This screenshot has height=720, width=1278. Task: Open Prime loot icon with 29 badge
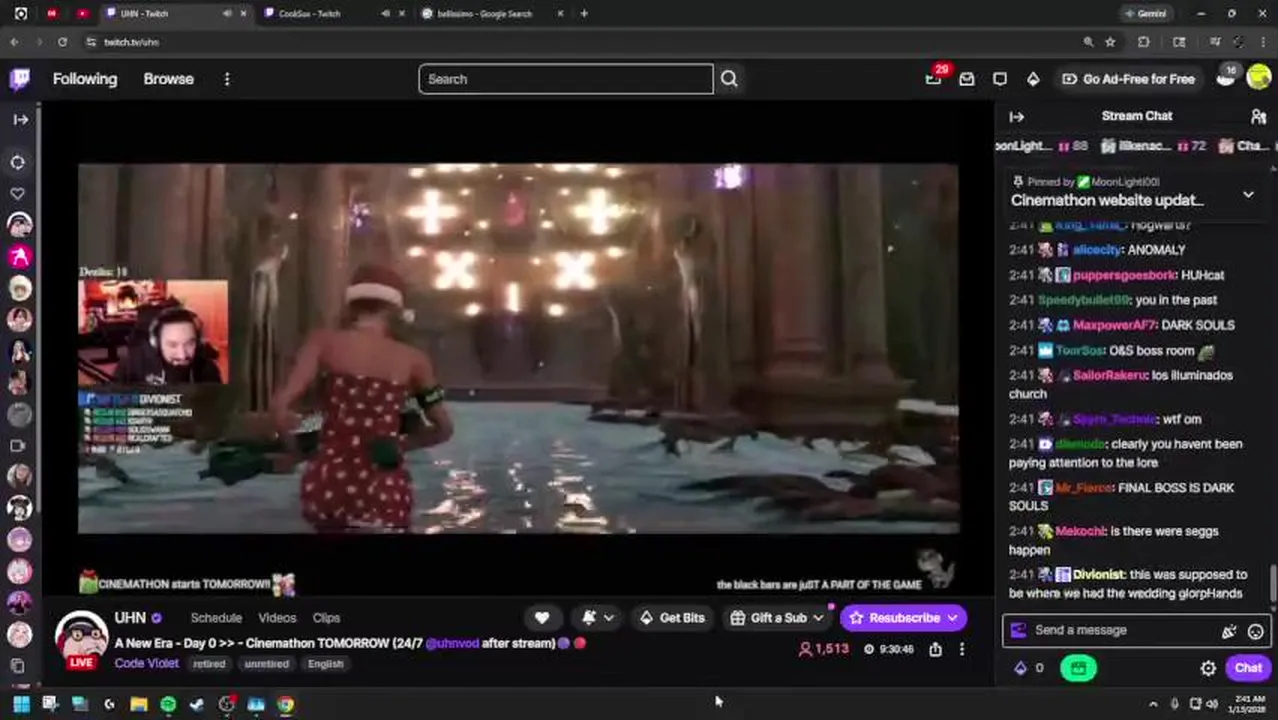pyautogui.click(x=933, y=79)
